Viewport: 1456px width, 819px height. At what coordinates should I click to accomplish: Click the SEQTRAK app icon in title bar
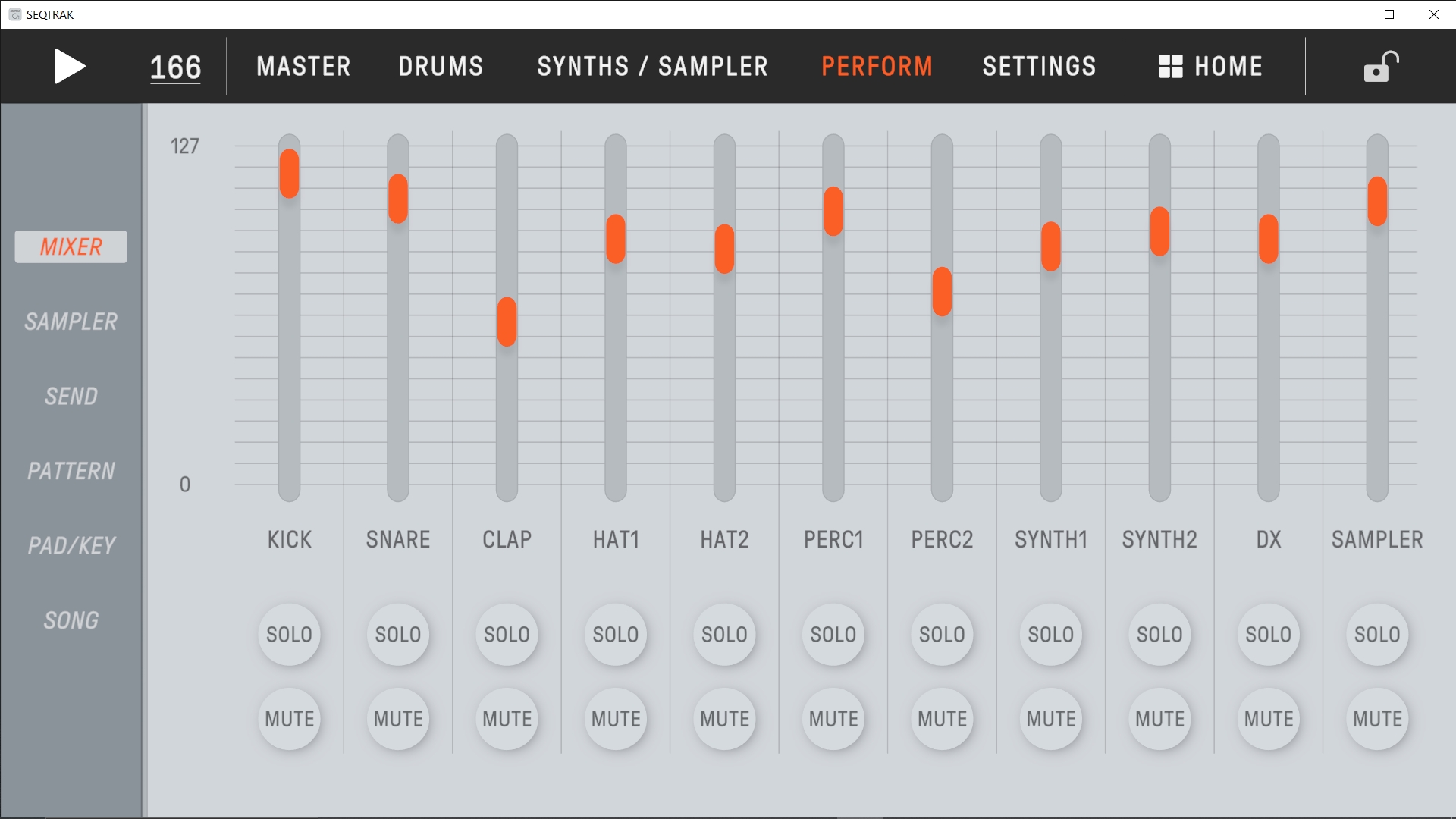point(14,14)
